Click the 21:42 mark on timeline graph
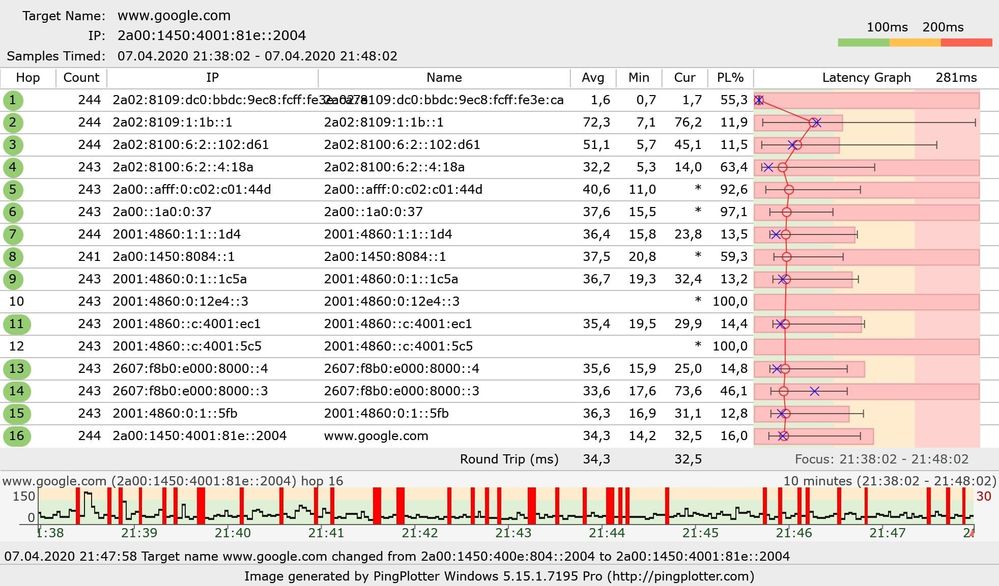 tap(420, 532)
